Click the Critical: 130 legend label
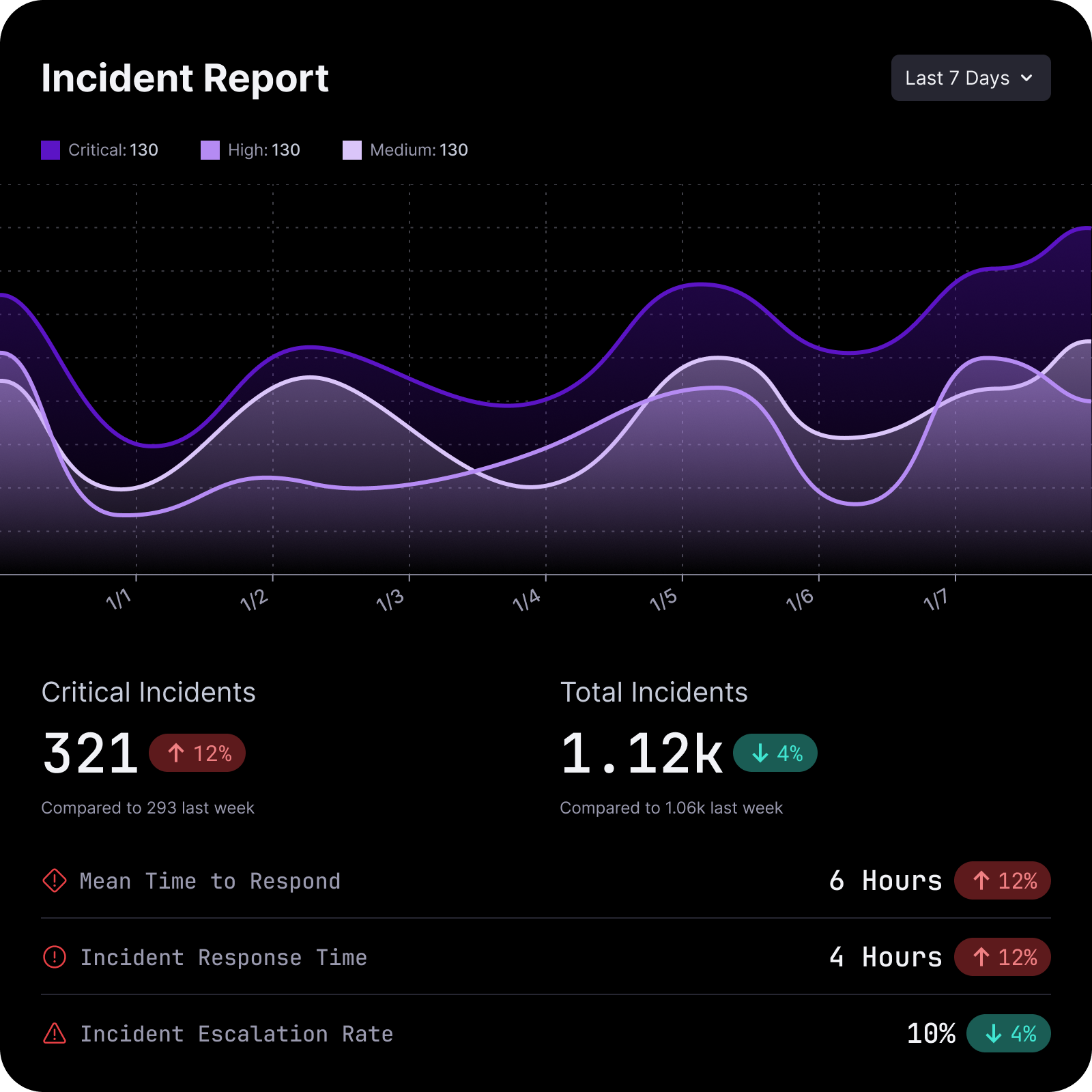The width and height of the screenshot is (1092, 1092). pos(113,150)
